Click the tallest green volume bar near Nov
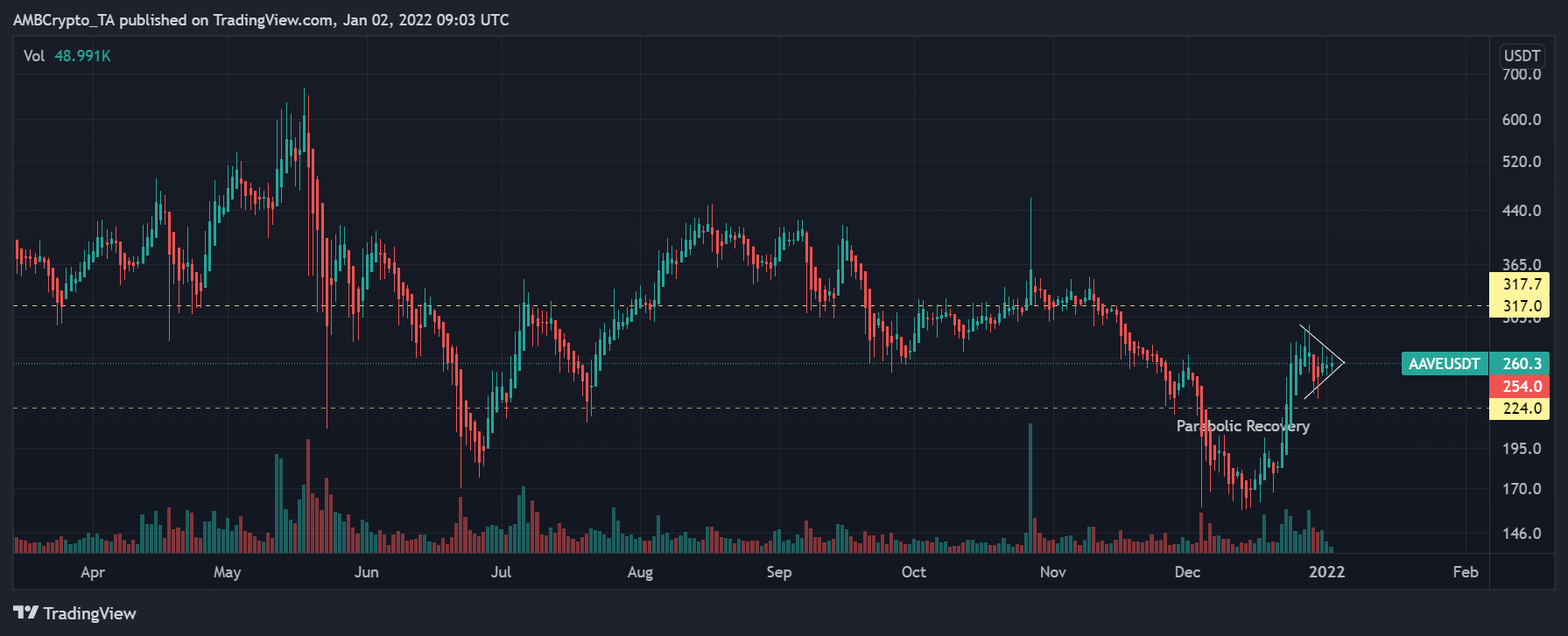The width and height of the screenshot is (1568, 636). point(1030,486)
